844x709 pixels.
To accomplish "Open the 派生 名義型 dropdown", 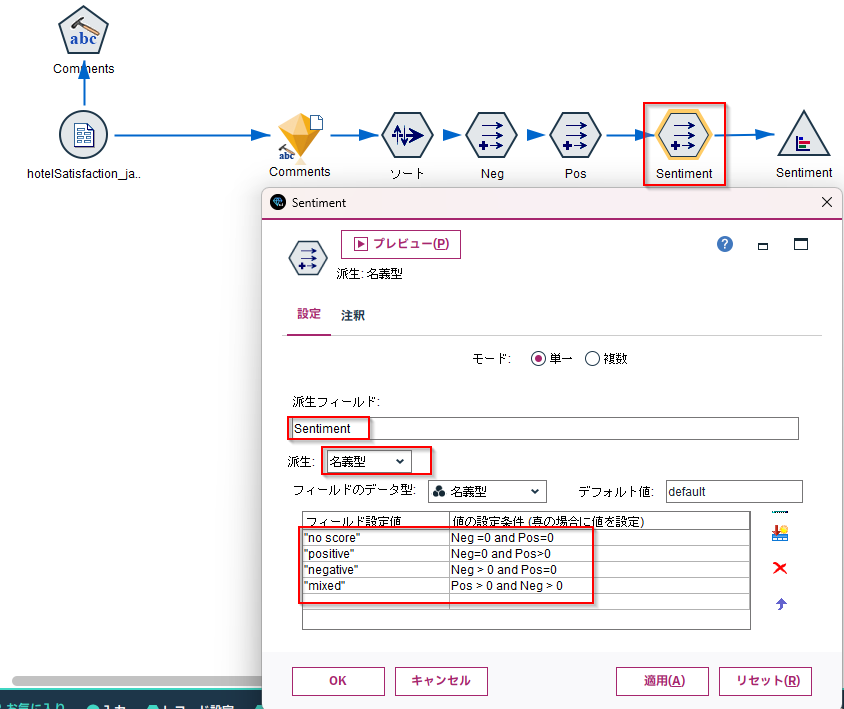I will (x=369, y=461).
